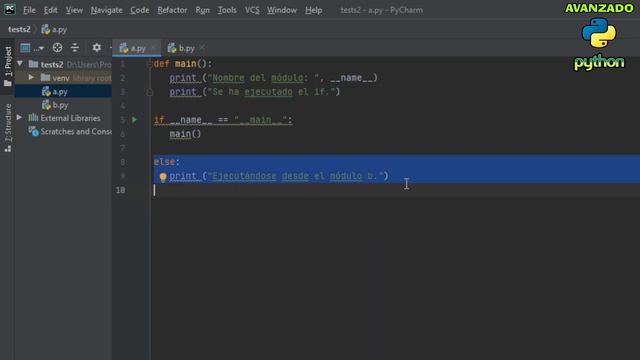
Task: Click the Collapse All icon in Project panel
Action: (75, 48)
